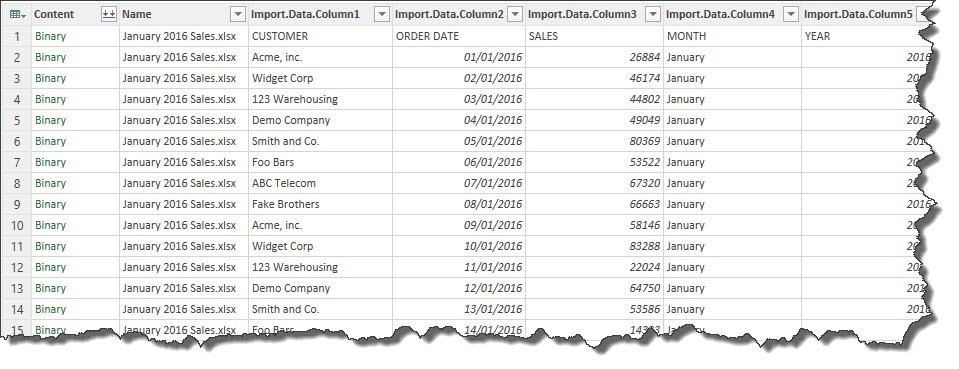The image size is (959, 369).
Task: Select the ABC Telecom customer cell
Action: tap(320, 183)
